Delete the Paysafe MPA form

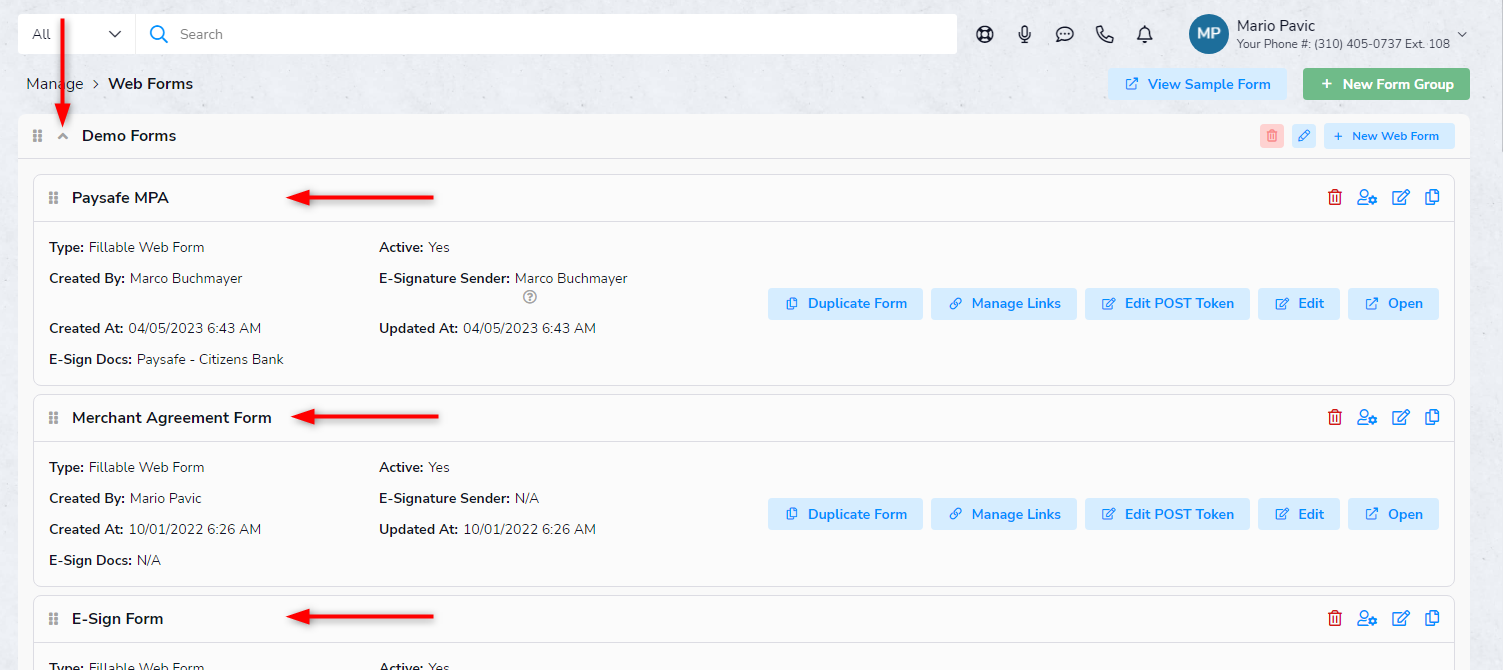(x=1335, y=197)
